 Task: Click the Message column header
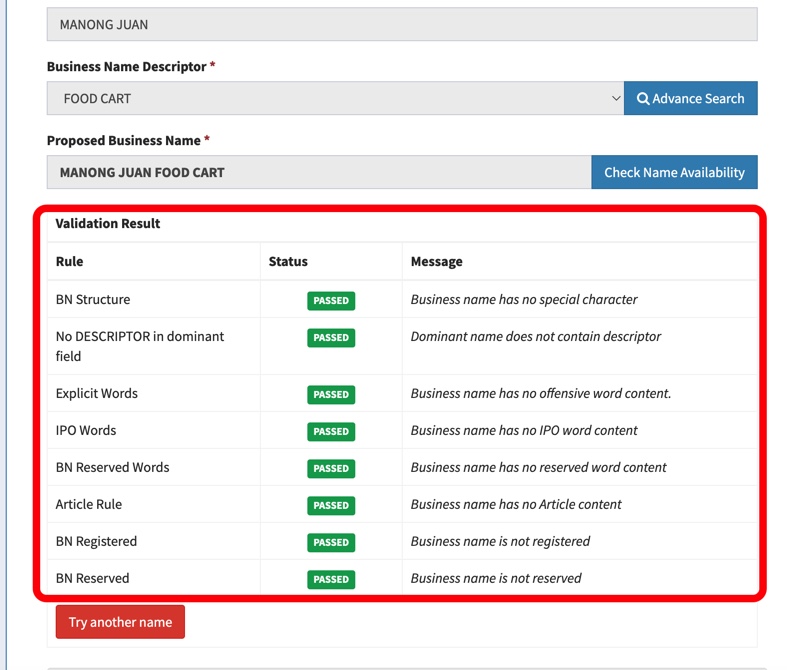[437, 261]
